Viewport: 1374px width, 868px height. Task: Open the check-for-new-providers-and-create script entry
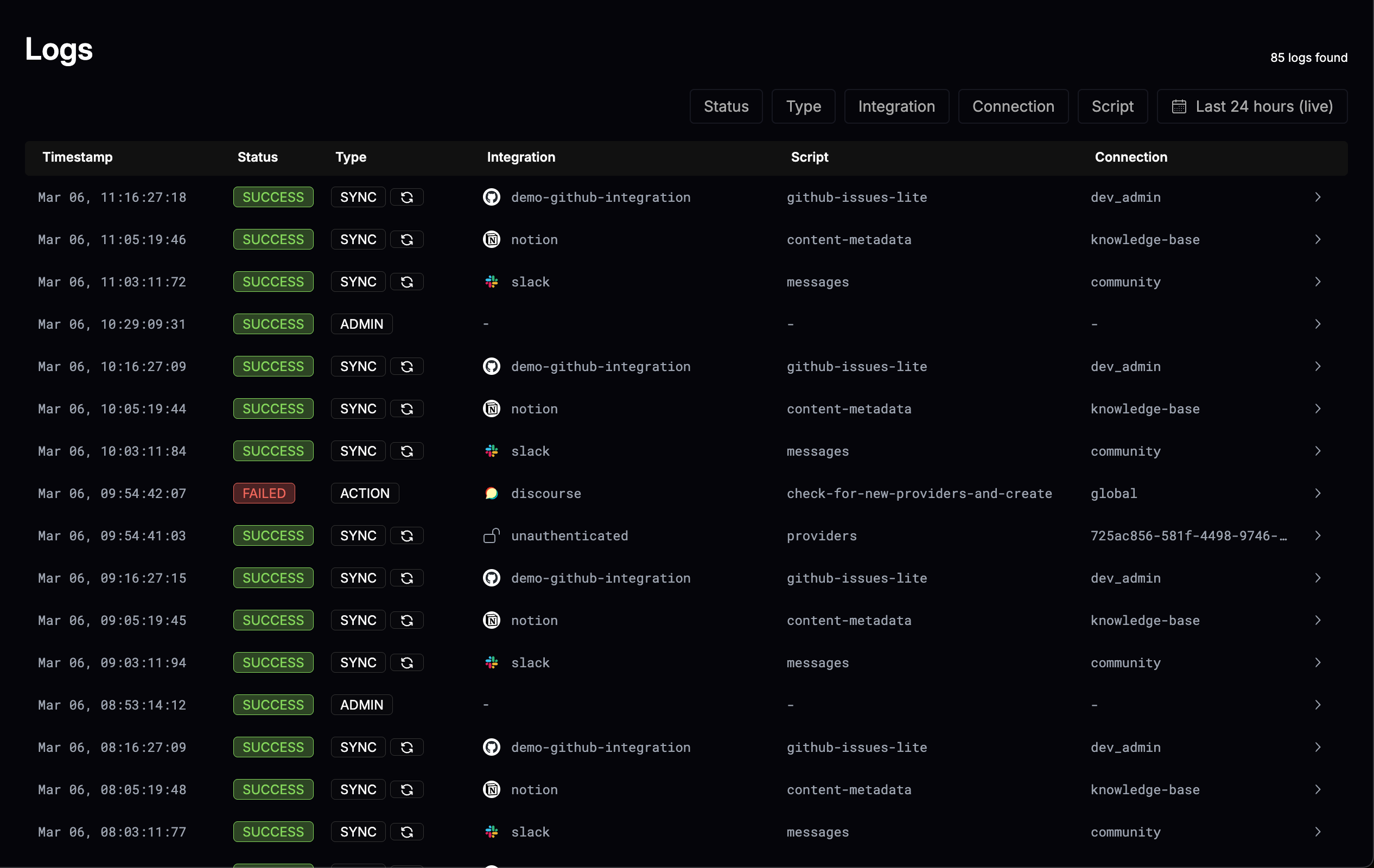pos(919,493)
